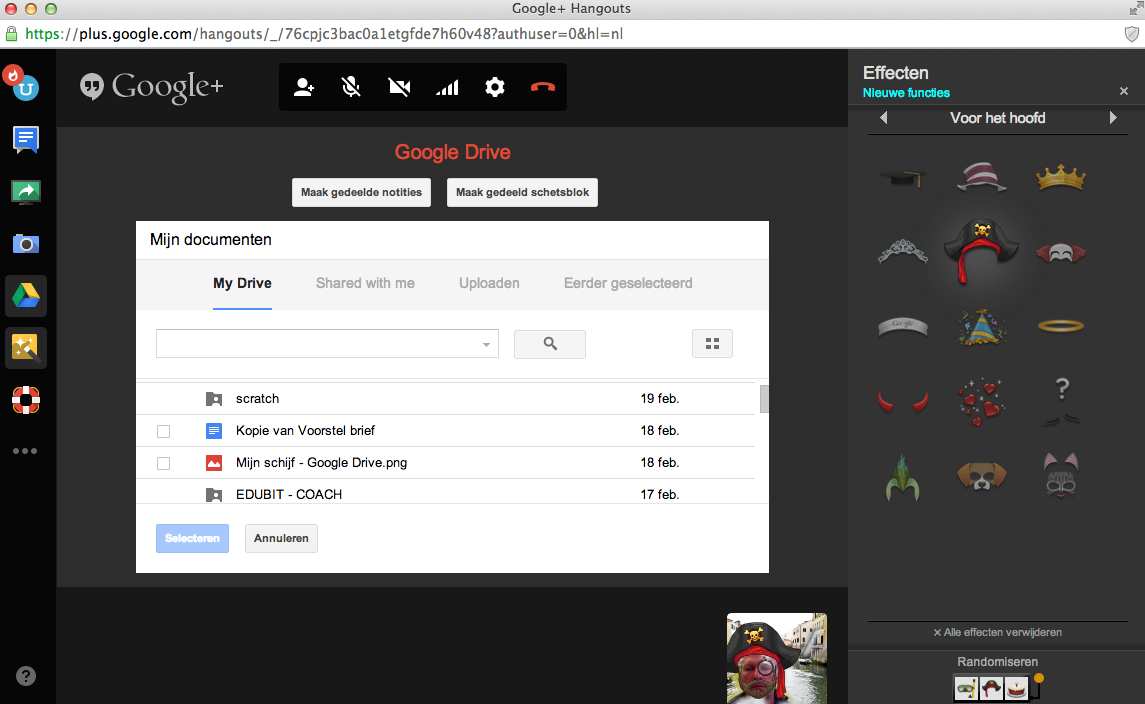
Task: Apply the red devil horns effect
Action: (x=903, y=402)
